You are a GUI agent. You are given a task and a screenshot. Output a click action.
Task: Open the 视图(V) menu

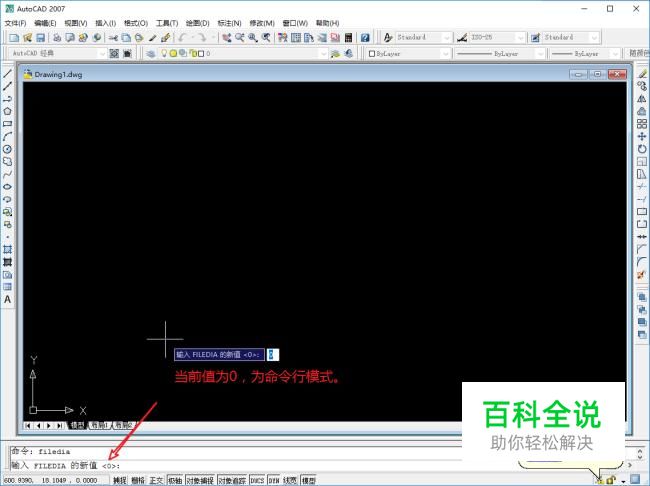(x=76, y=23)
